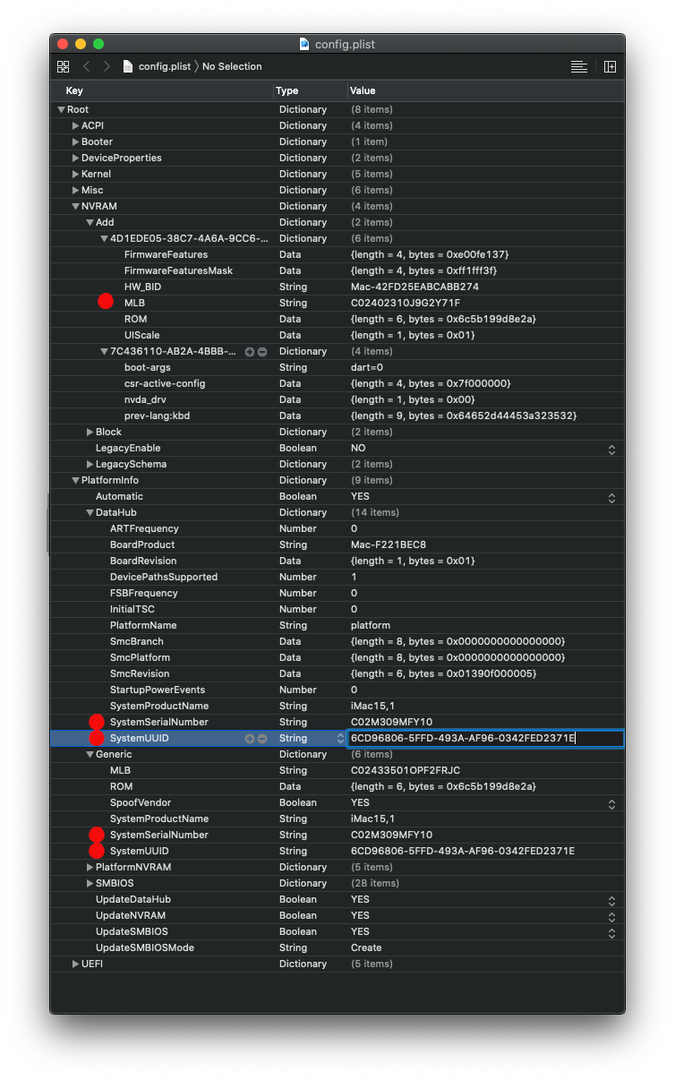Image resolution: width=675 pixels, height=1080 pixels.
Task: Toggle the SpoofVendor boolean value stepper
Action: coord(612,803)
